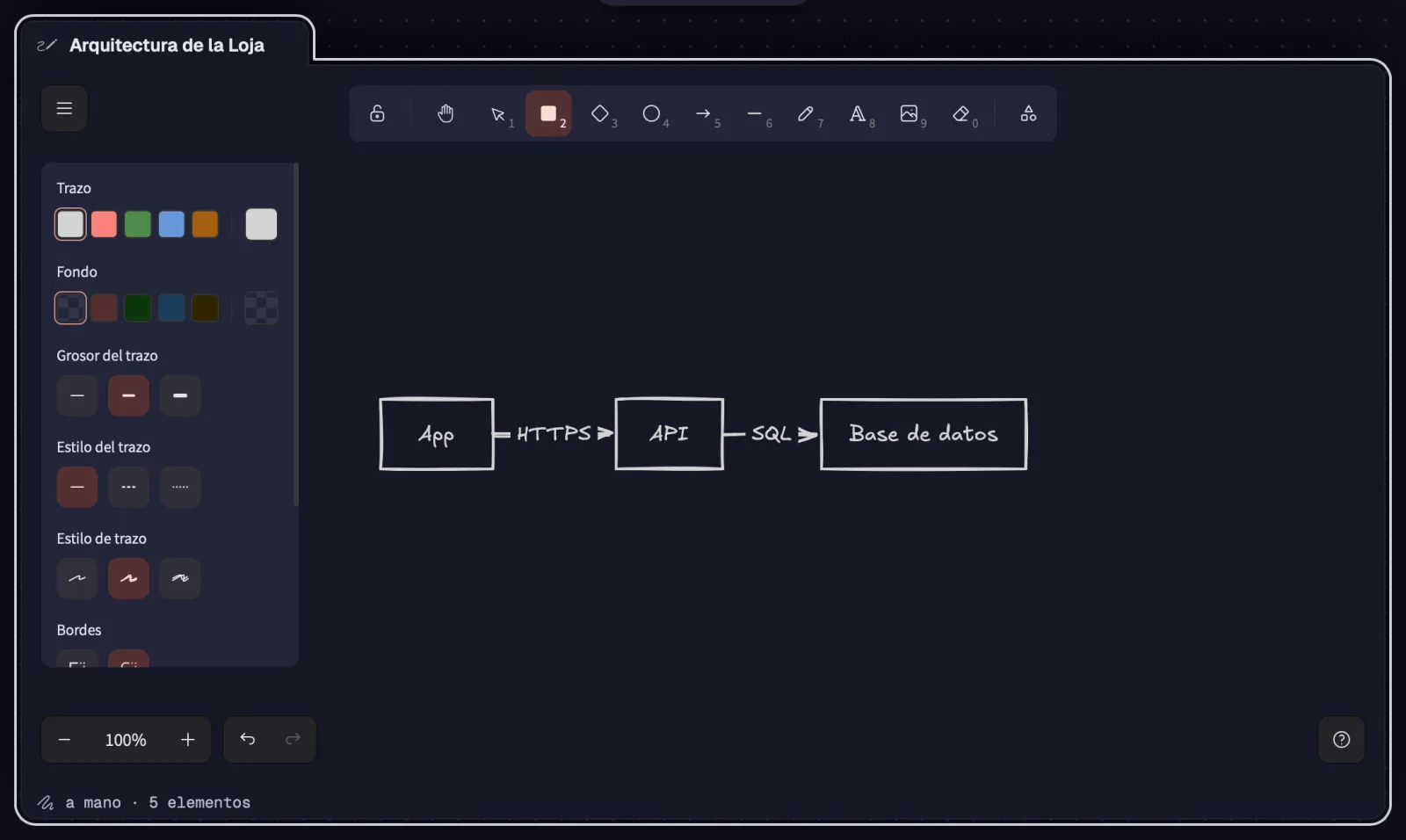The image size is (1406, 840).
Task: Choose the dark red background fill
Action: click(x=104, y=308)
